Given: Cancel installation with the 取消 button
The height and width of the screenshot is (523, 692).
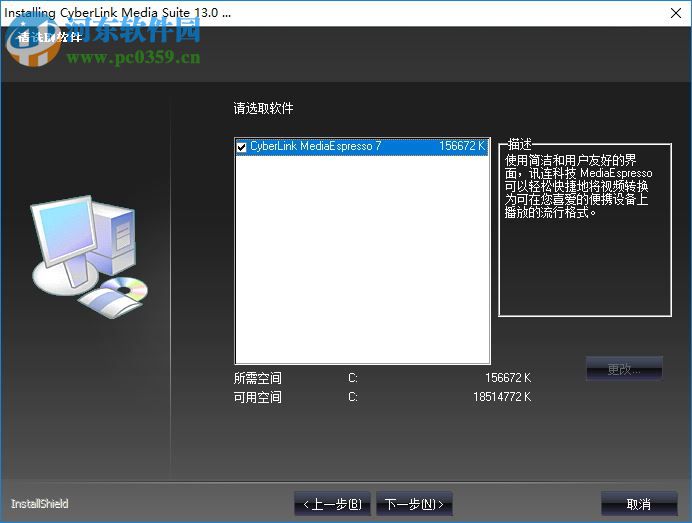Looking at the screenshot, I should click(x=639, y=504).
